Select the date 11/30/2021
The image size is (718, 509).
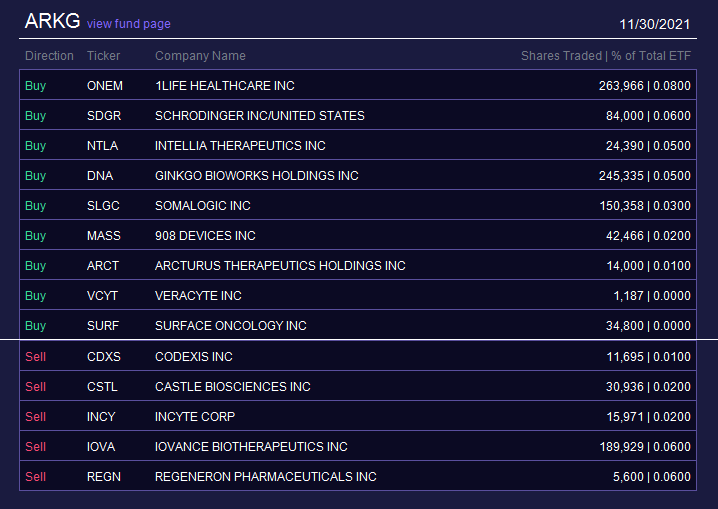[x=654, y=24]
